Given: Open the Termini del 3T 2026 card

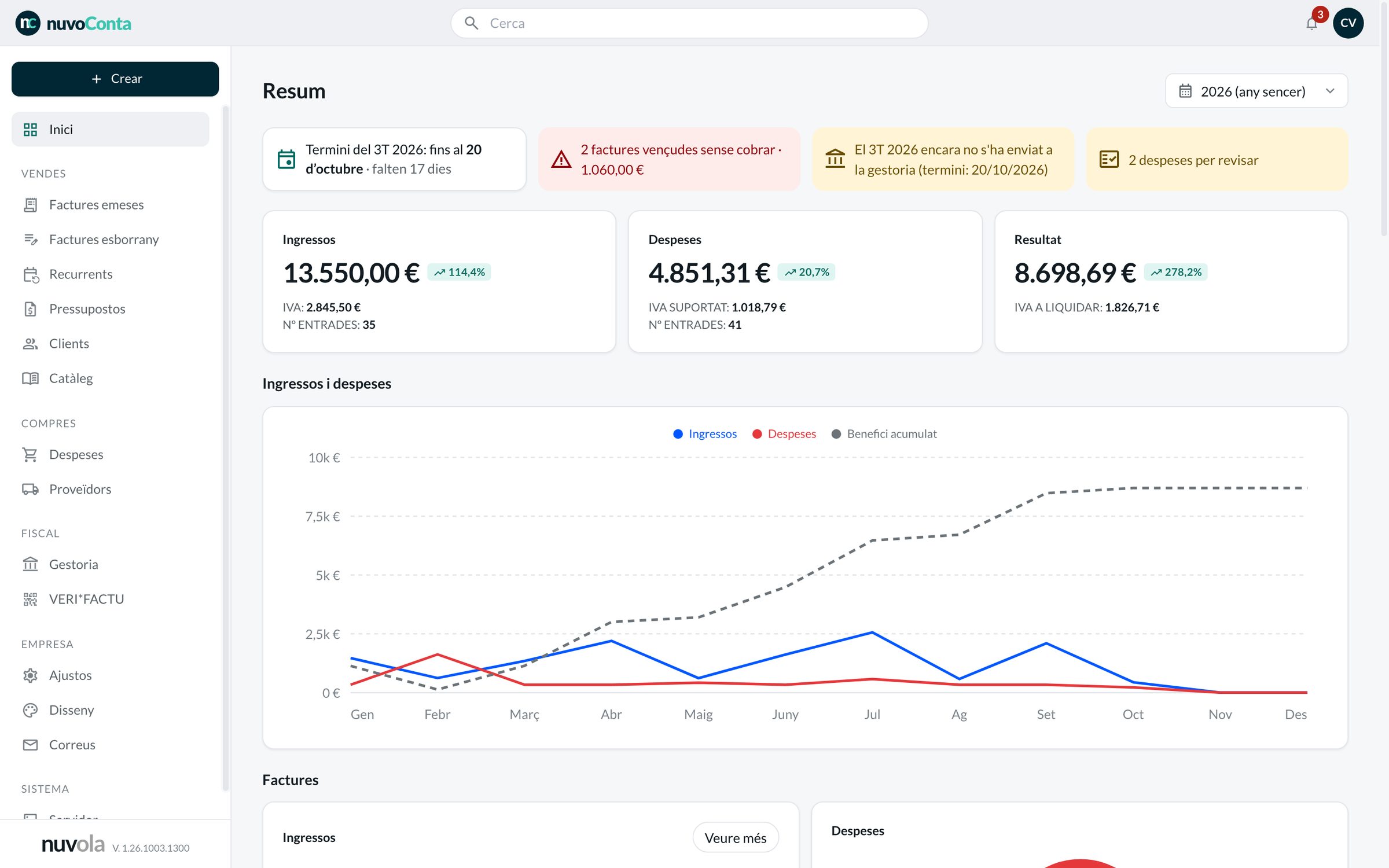Looking at the screenshot, I should pyautogui.click(x=394, y=159).
